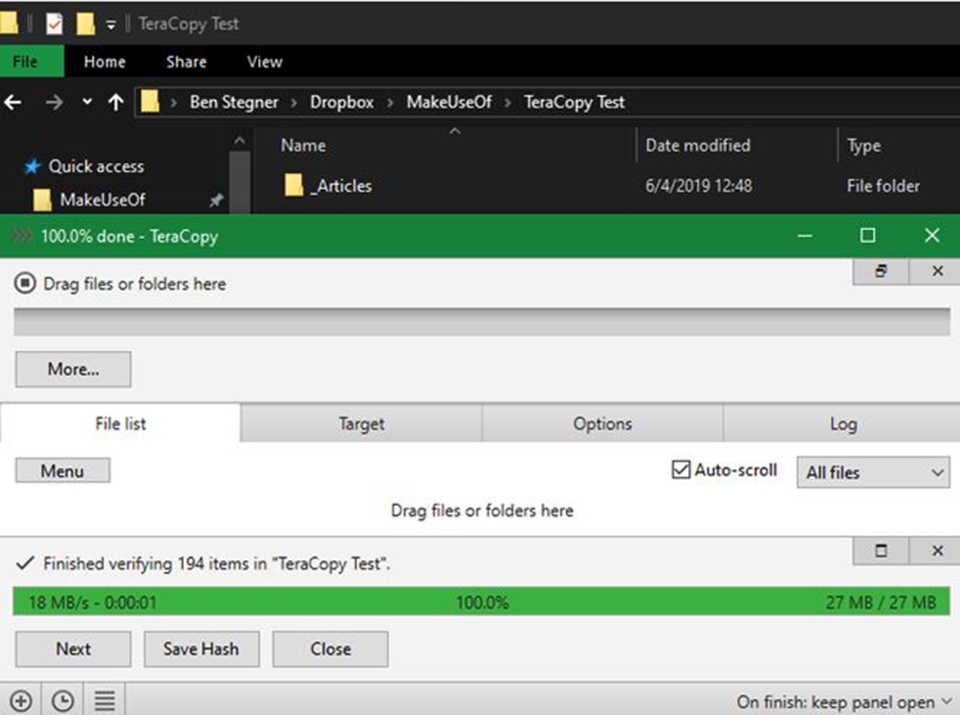Click TeraCopy title bar arrows icon

click(22, 236)
